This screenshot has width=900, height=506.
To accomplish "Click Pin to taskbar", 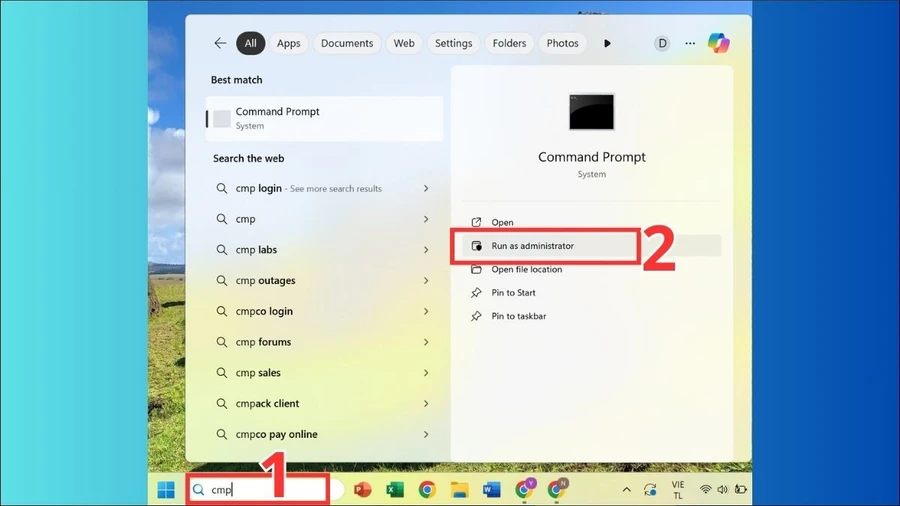I will point(591,316).
